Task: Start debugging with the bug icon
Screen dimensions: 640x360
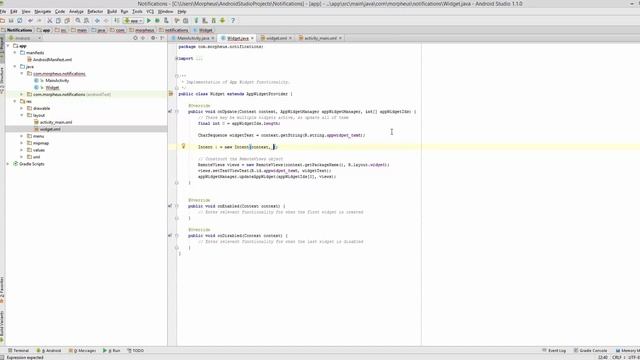Action: [x=158, y=20]
